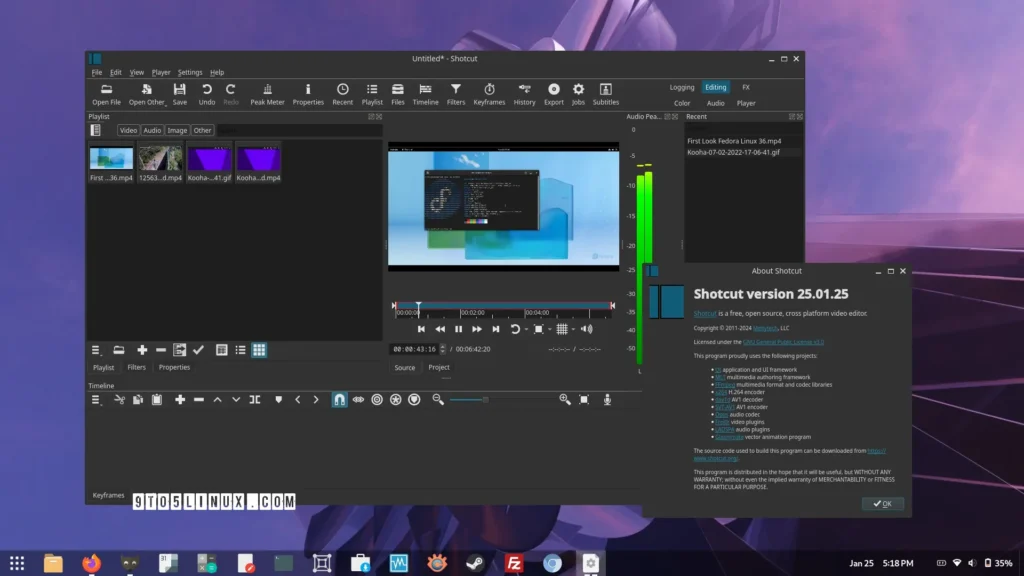Click the Export toolbar icon

pos(553,94)
